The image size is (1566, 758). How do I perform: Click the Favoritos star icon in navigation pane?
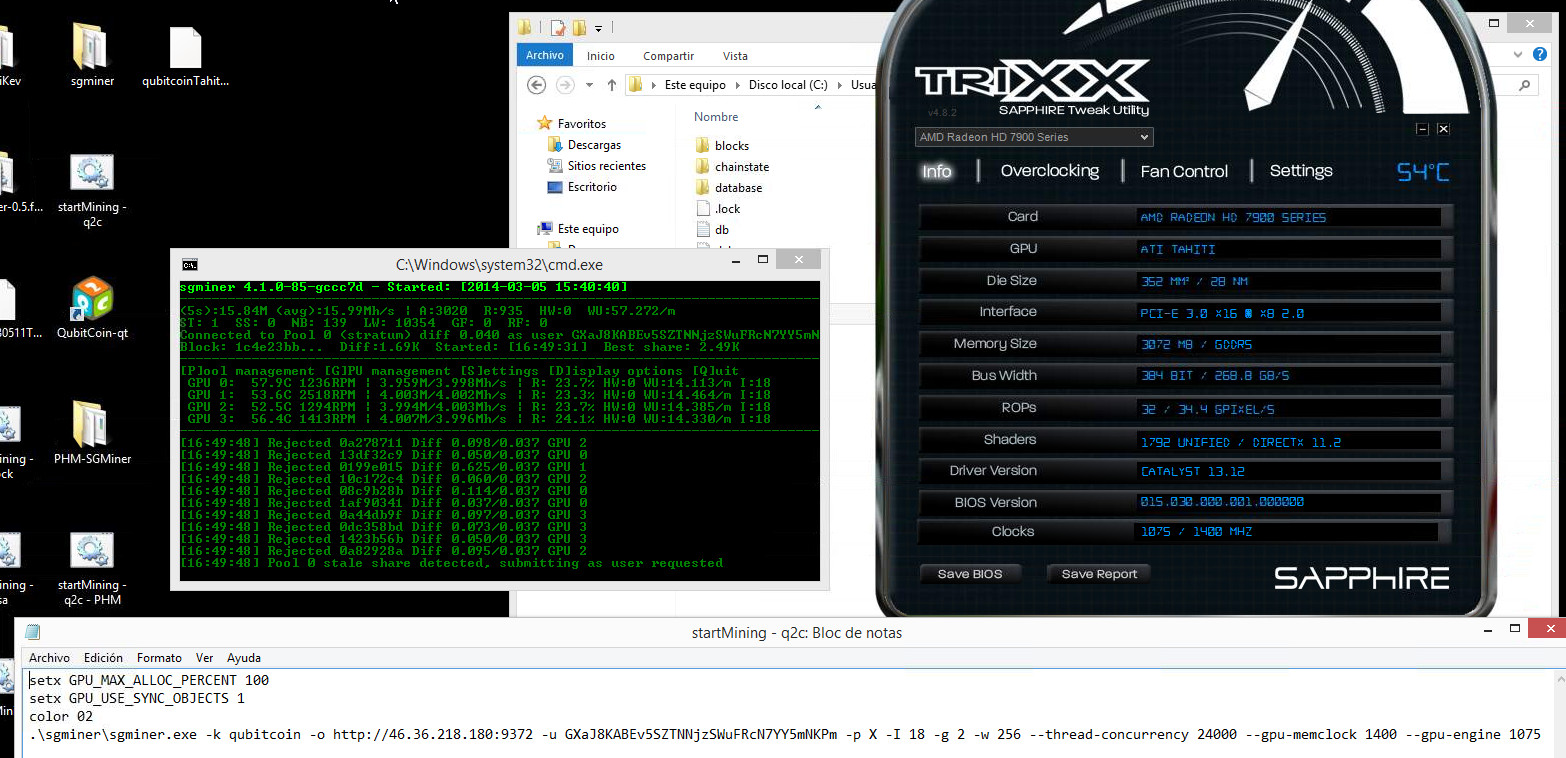[545, 123]
